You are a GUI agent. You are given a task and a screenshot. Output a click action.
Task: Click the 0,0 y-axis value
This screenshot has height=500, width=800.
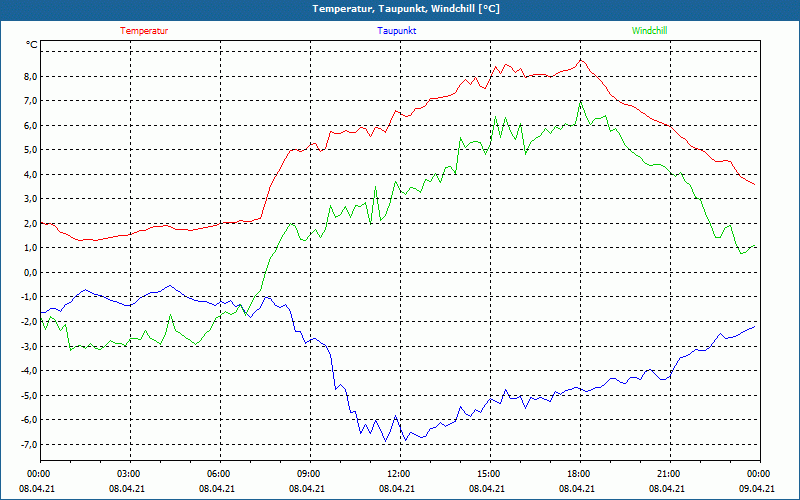click(x=31, y=272)
